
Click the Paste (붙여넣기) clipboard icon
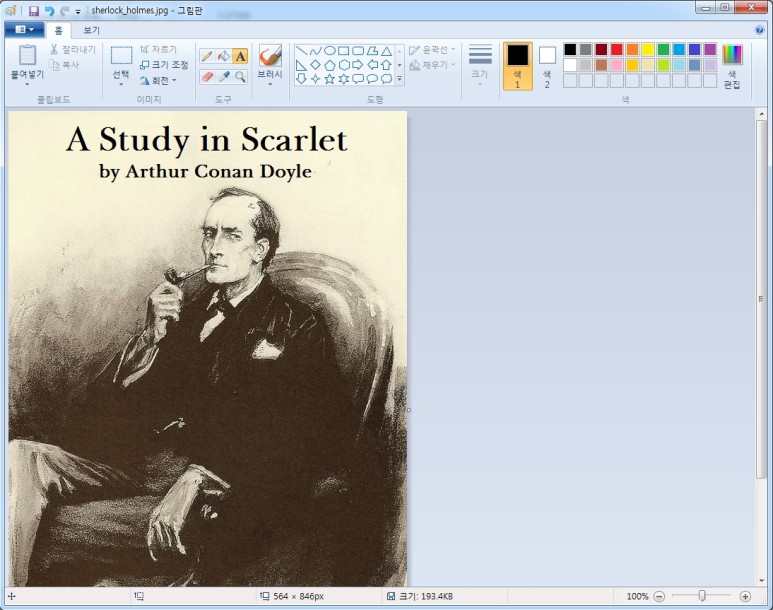[28, 55]
